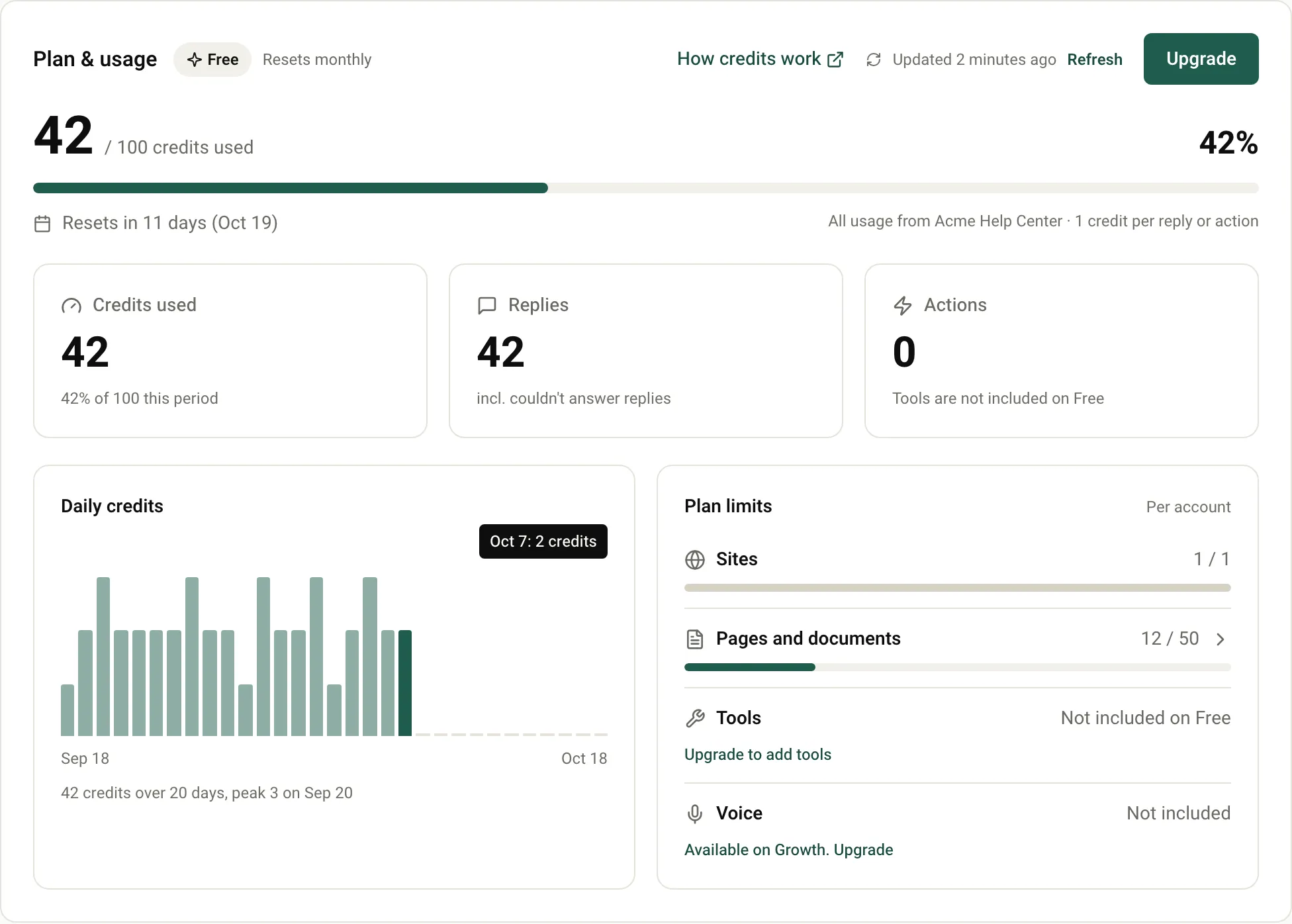This screenshot has width=1292, height=924.
Task: Click the Free plan badge
Action: [x=212, y=60]
